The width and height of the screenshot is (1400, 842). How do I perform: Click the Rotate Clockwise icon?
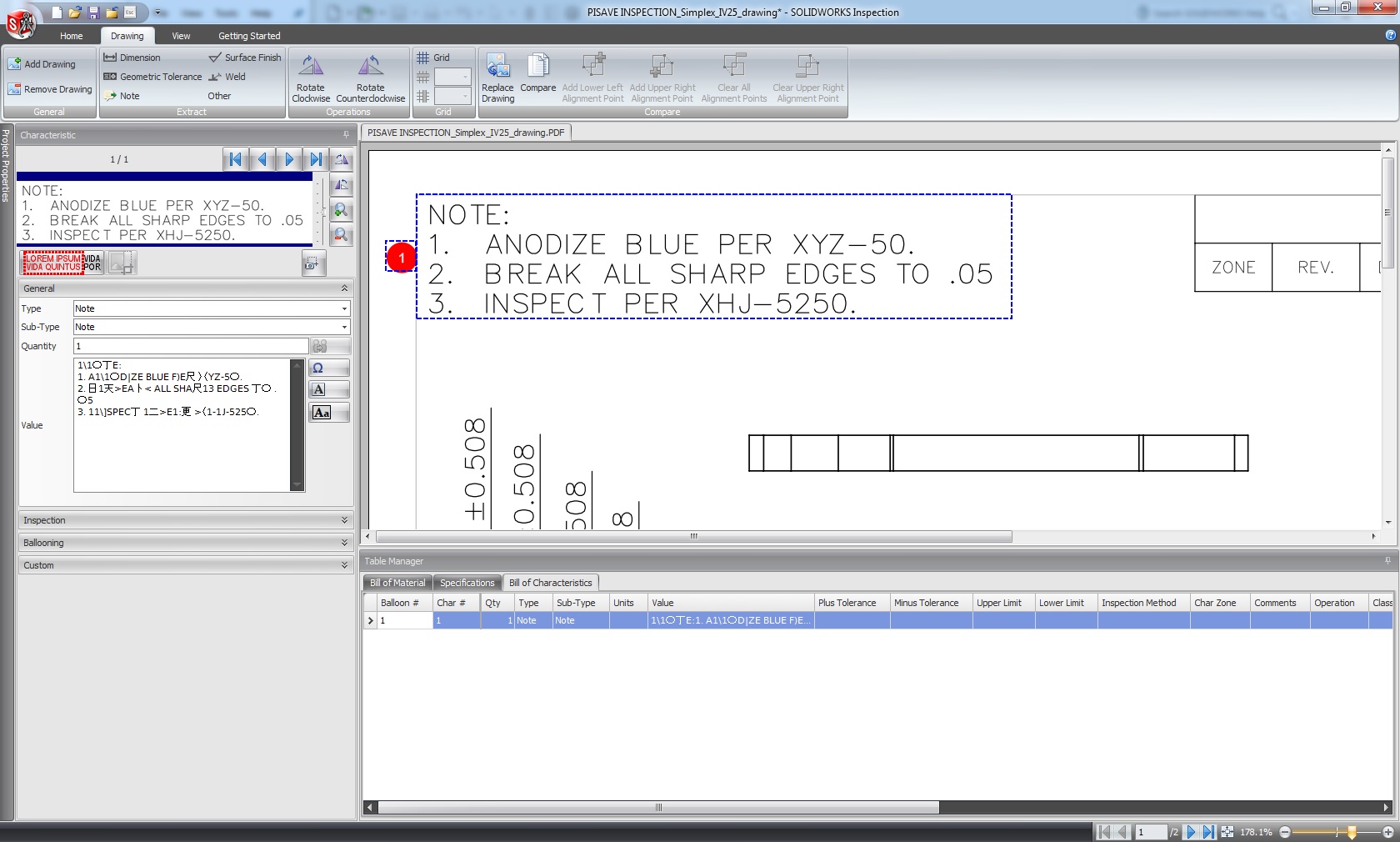[311, 68]
